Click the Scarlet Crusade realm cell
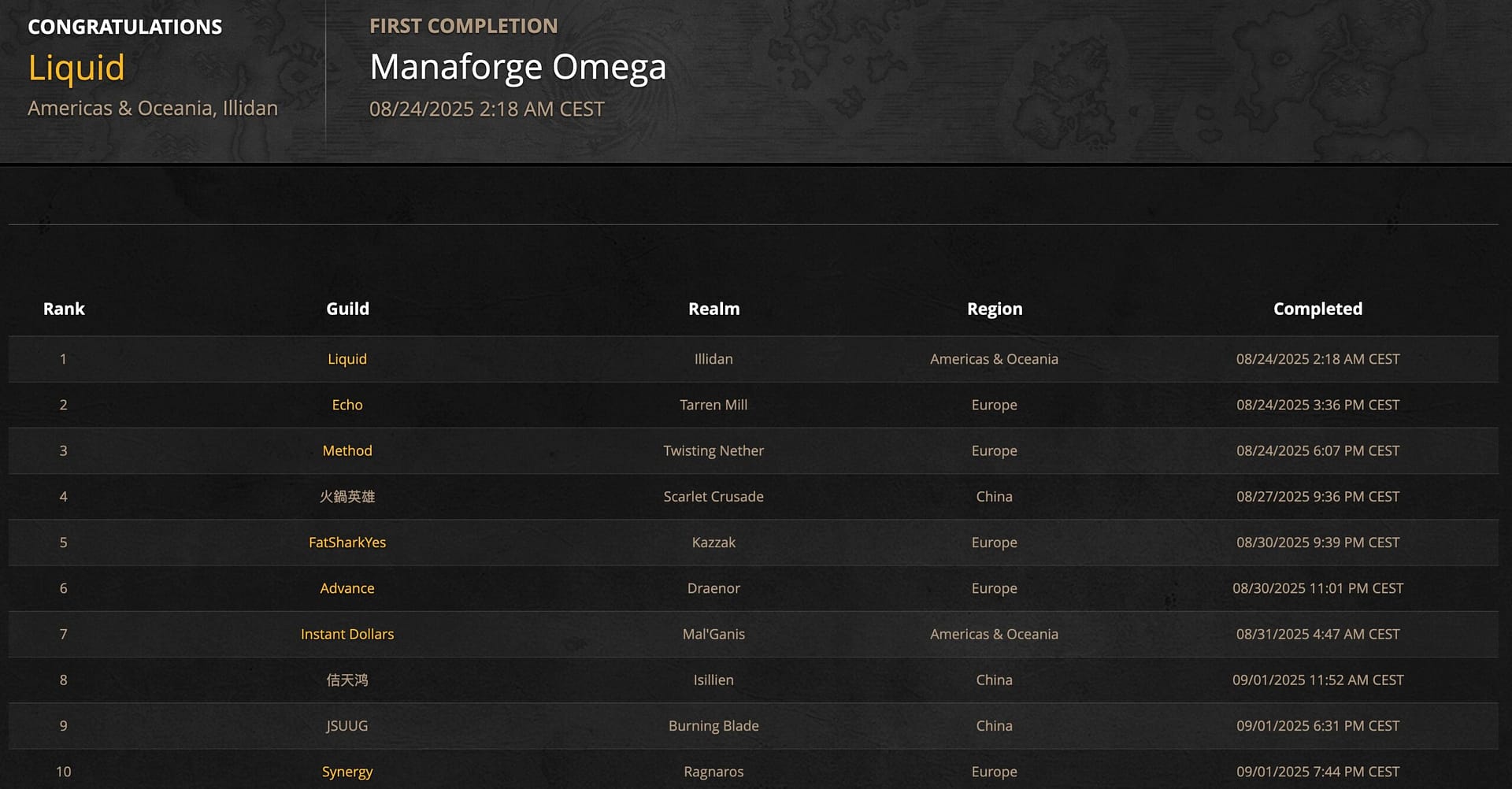 [x=713, y=497]
